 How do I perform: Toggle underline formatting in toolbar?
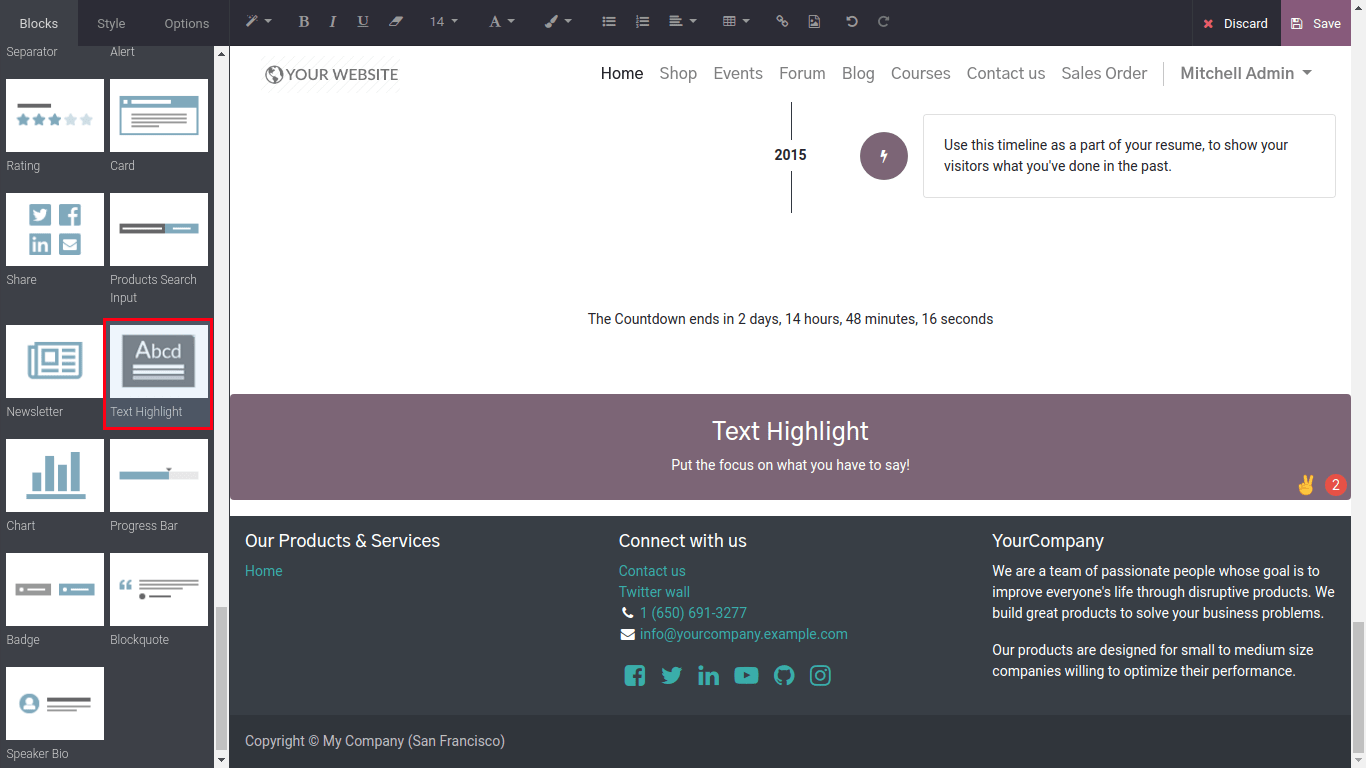[363, 22]
